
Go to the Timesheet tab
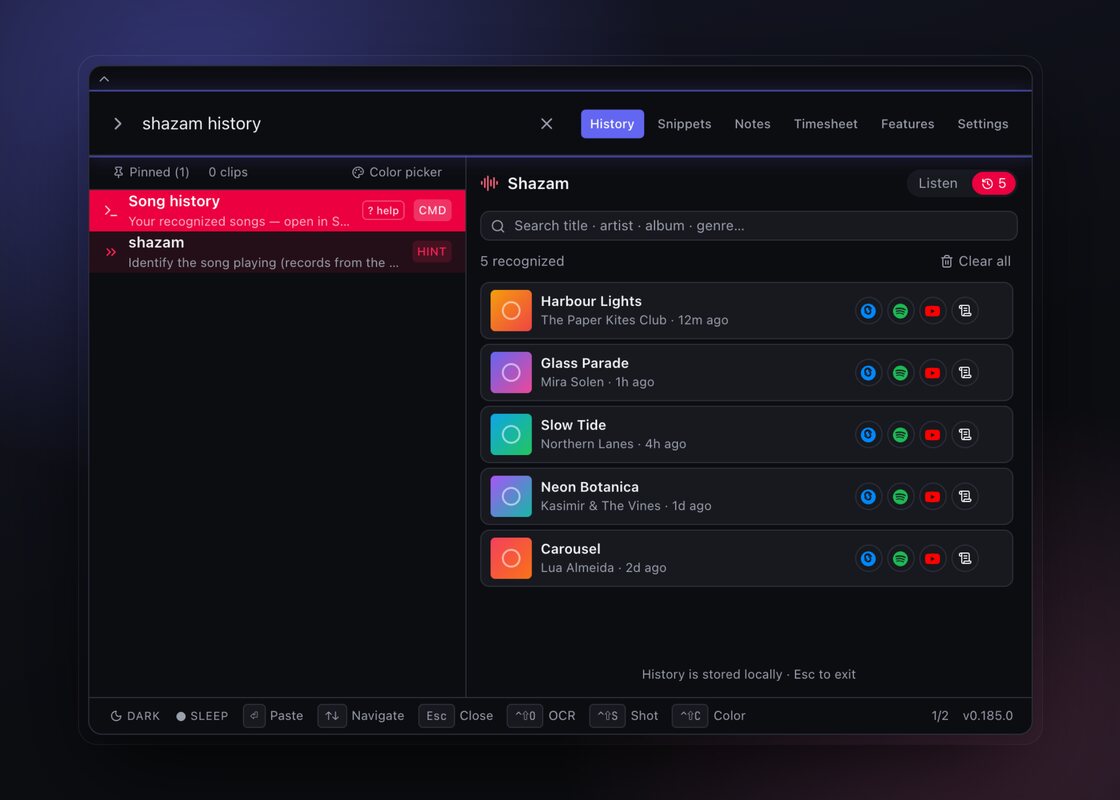(825, 124)
